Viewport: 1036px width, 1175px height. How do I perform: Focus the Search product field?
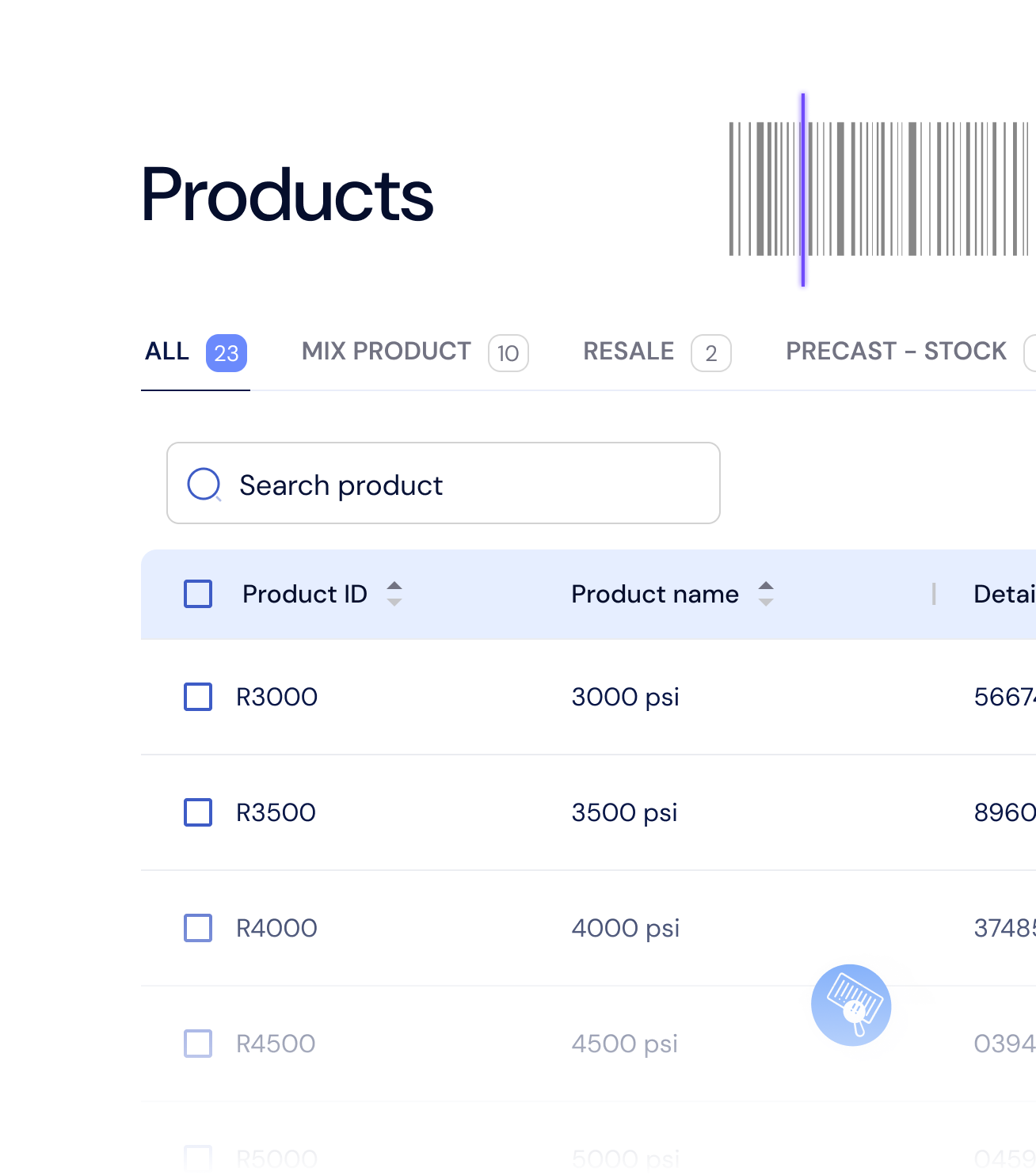click(444, 483)
